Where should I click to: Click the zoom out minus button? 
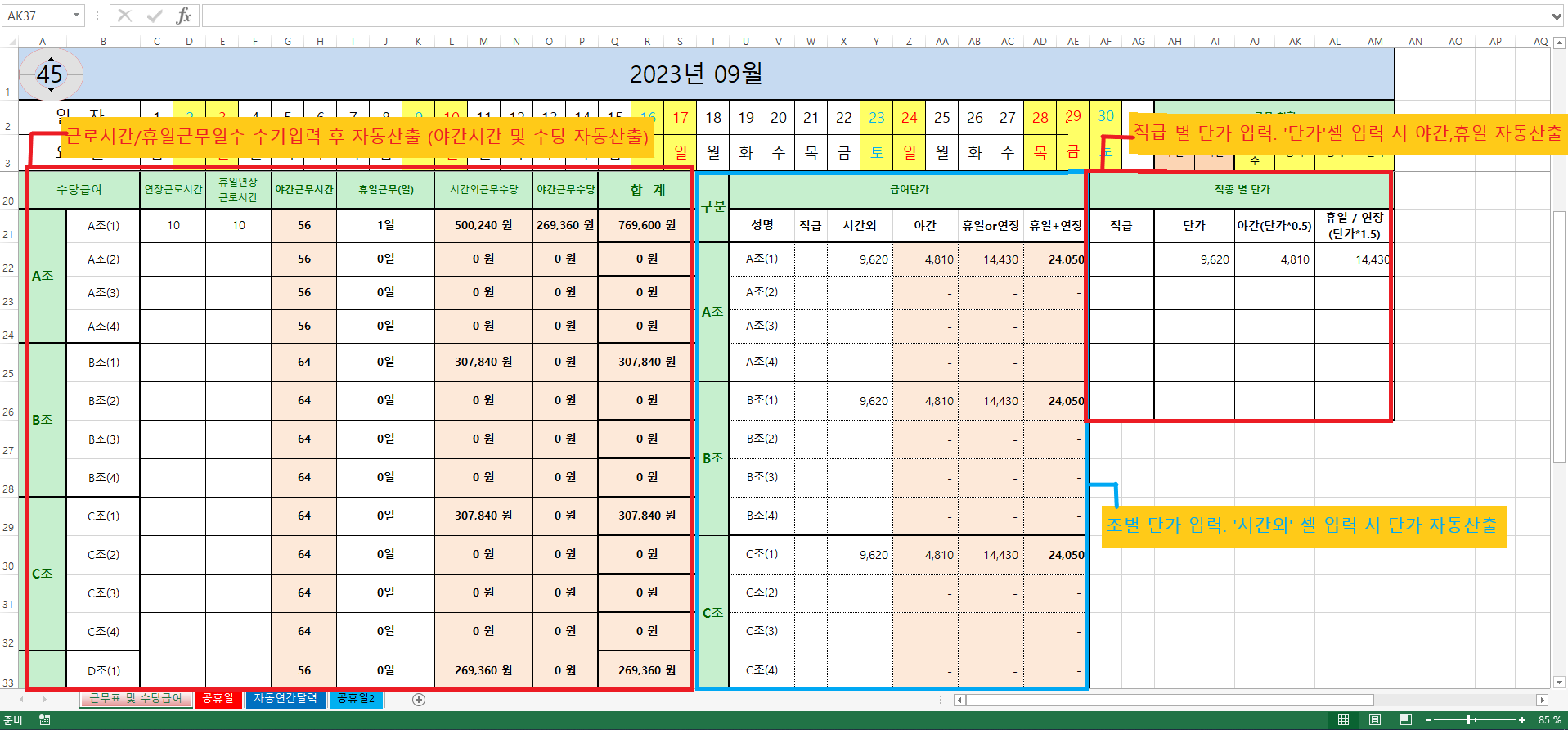[x=1428, y=720]
